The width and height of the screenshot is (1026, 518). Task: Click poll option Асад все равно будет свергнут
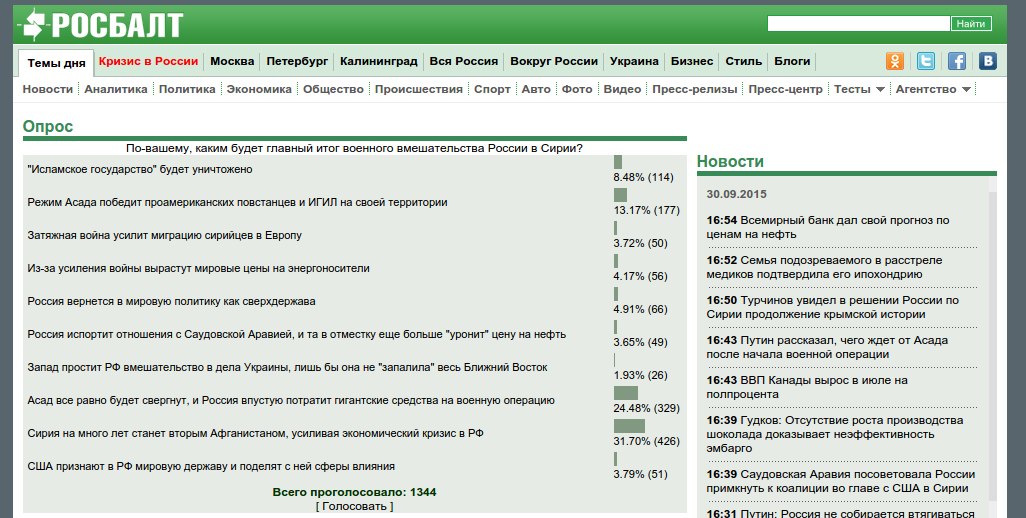(x=291, y=400)
